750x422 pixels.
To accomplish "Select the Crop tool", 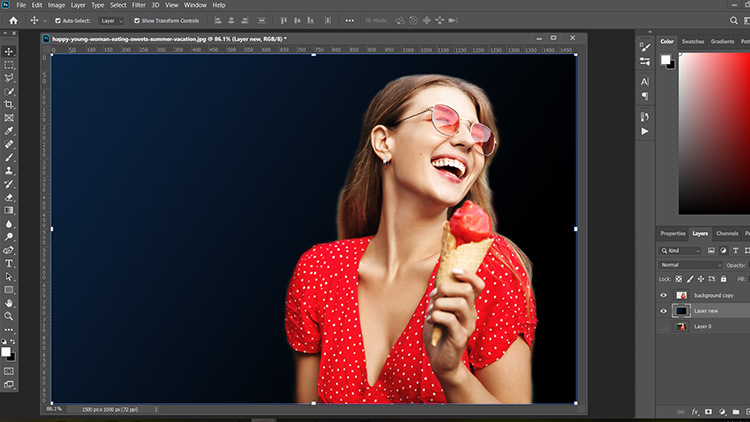I will coord(9,104).
